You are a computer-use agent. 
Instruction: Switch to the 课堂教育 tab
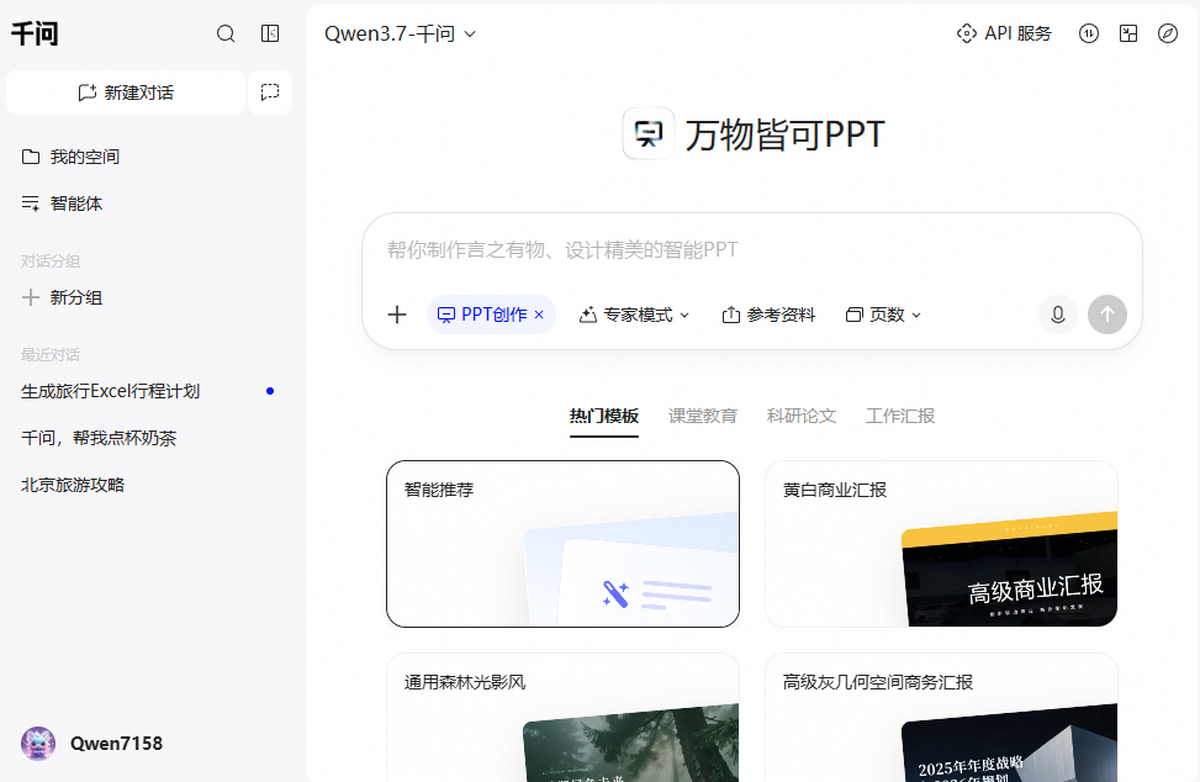pos(703,416)
